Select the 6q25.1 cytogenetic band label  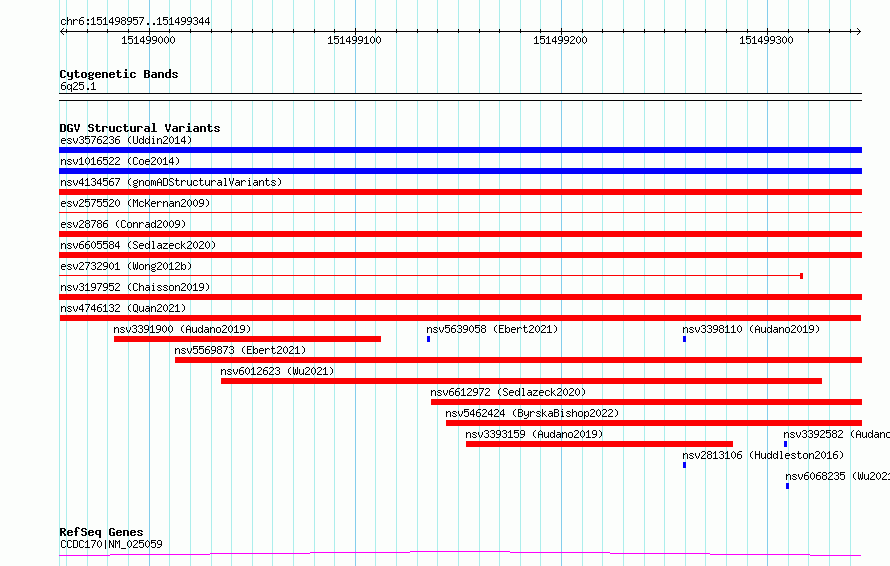tap(78, 86)
